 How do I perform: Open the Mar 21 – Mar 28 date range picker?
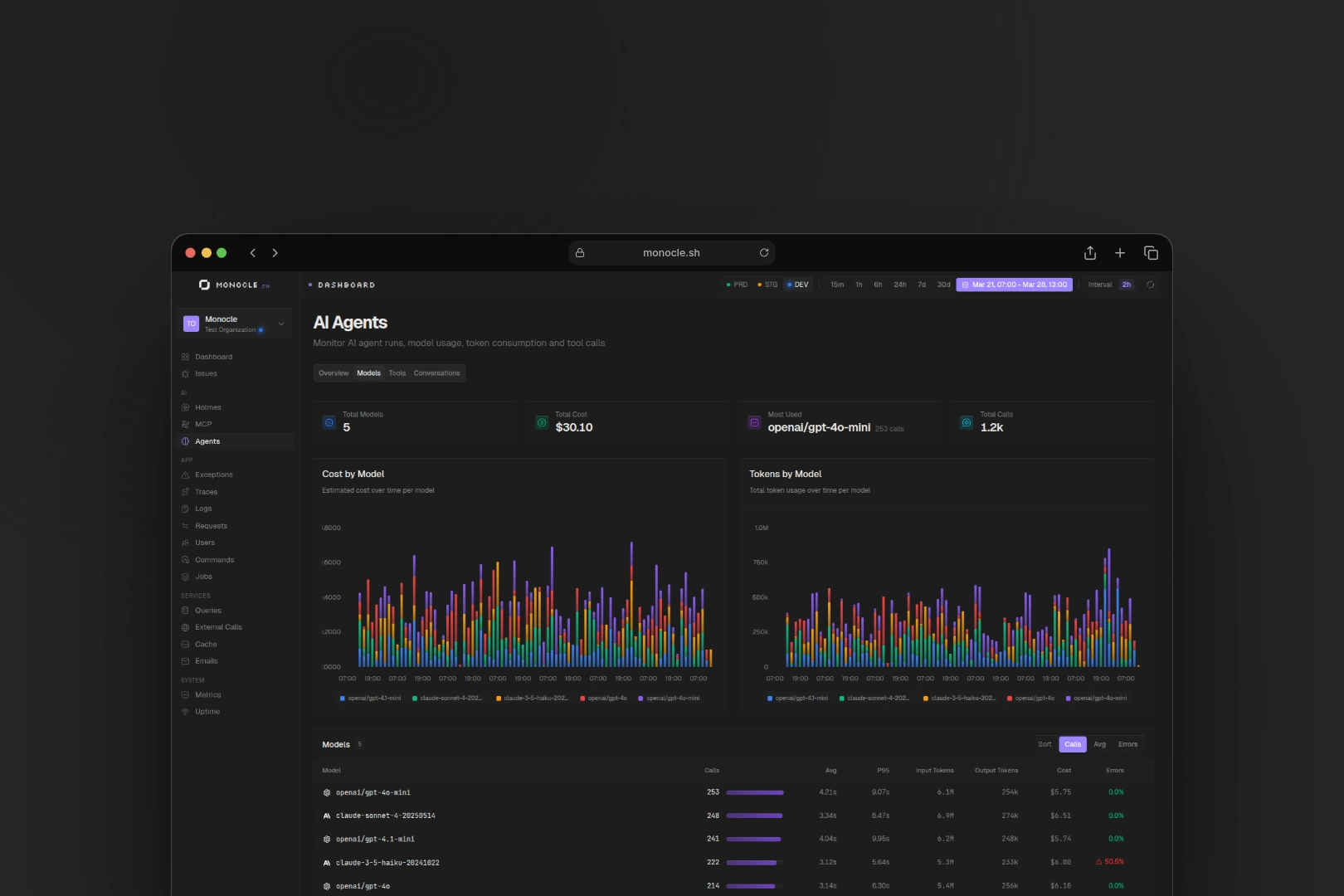pos(1014,285)
